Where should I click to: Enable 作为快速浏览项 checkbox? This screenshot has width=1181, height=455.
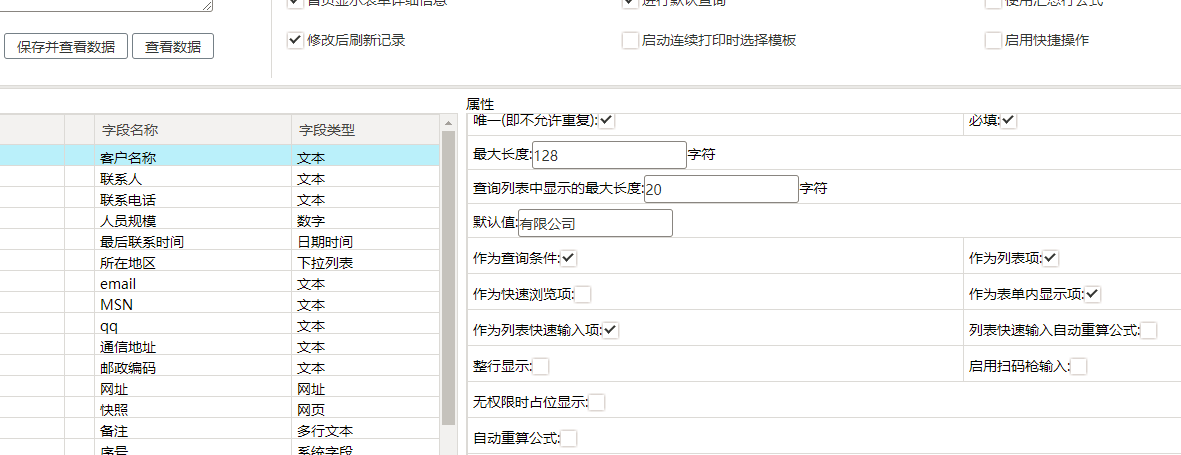583,294
